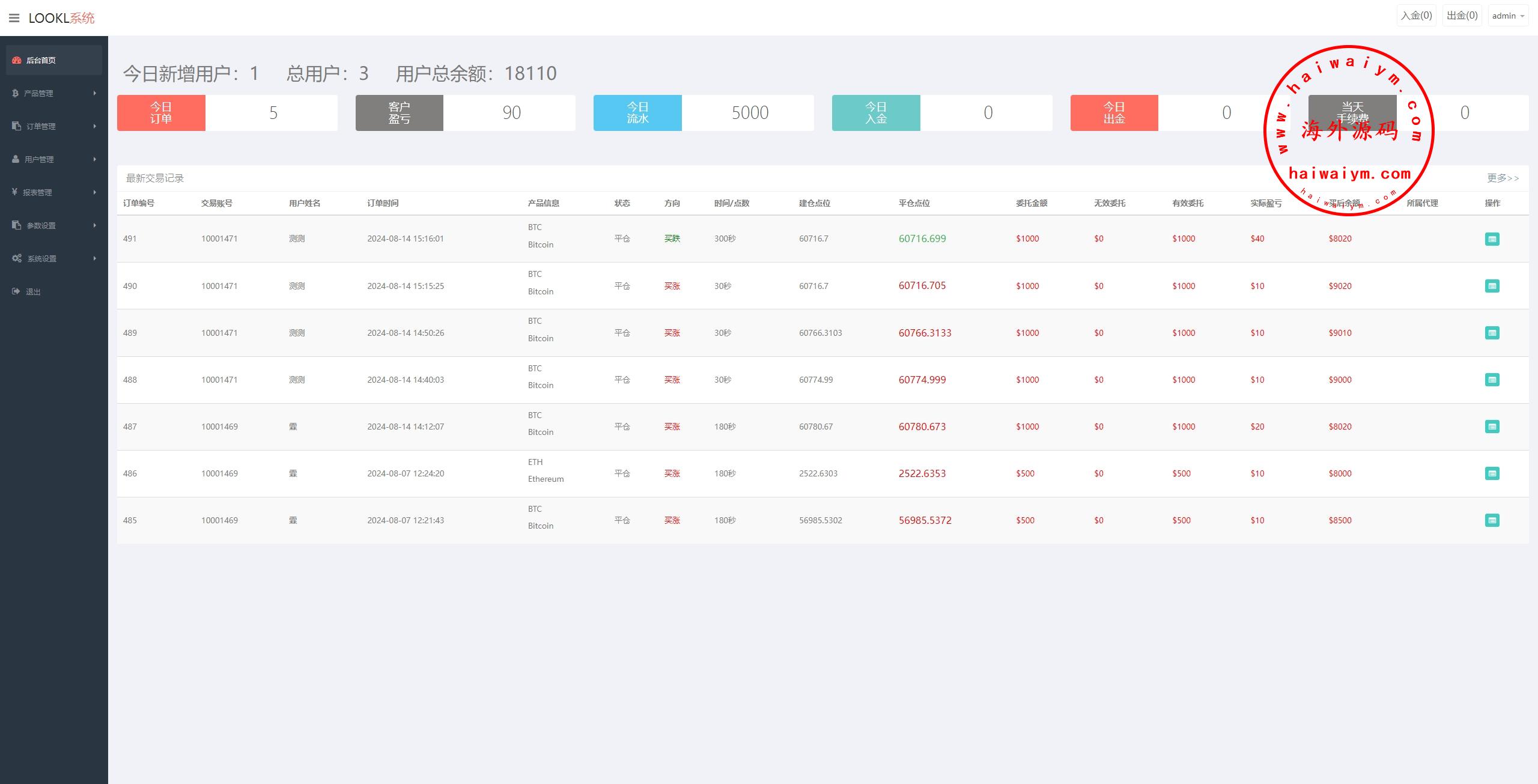Open details icon for order 486

click(x=1492, y=473)
